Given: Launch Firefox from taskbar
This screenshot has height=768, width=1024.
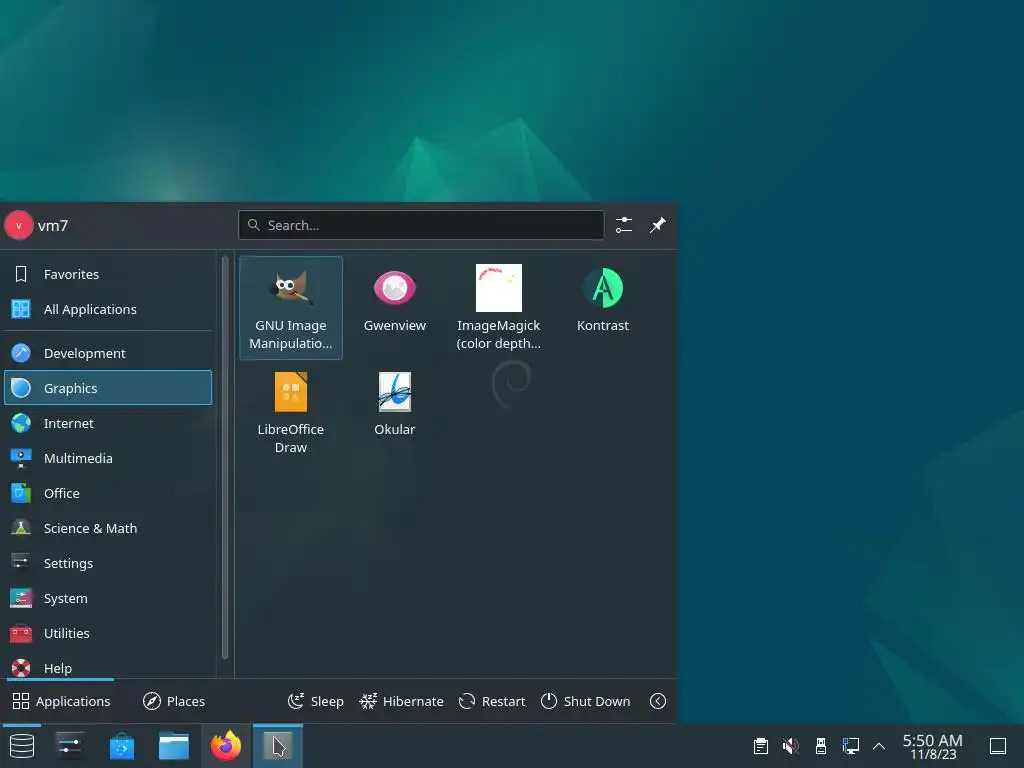Looking at the screenshot, I should click(x=226, y=746).
